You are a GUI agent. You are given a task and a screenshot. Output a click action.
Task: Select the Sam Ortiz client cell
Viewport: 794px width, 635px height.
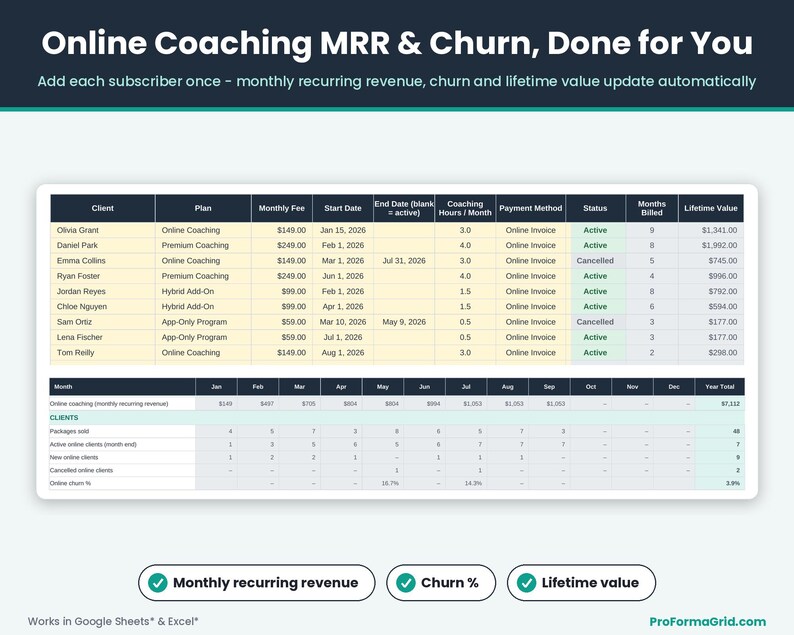click(103, 322)
